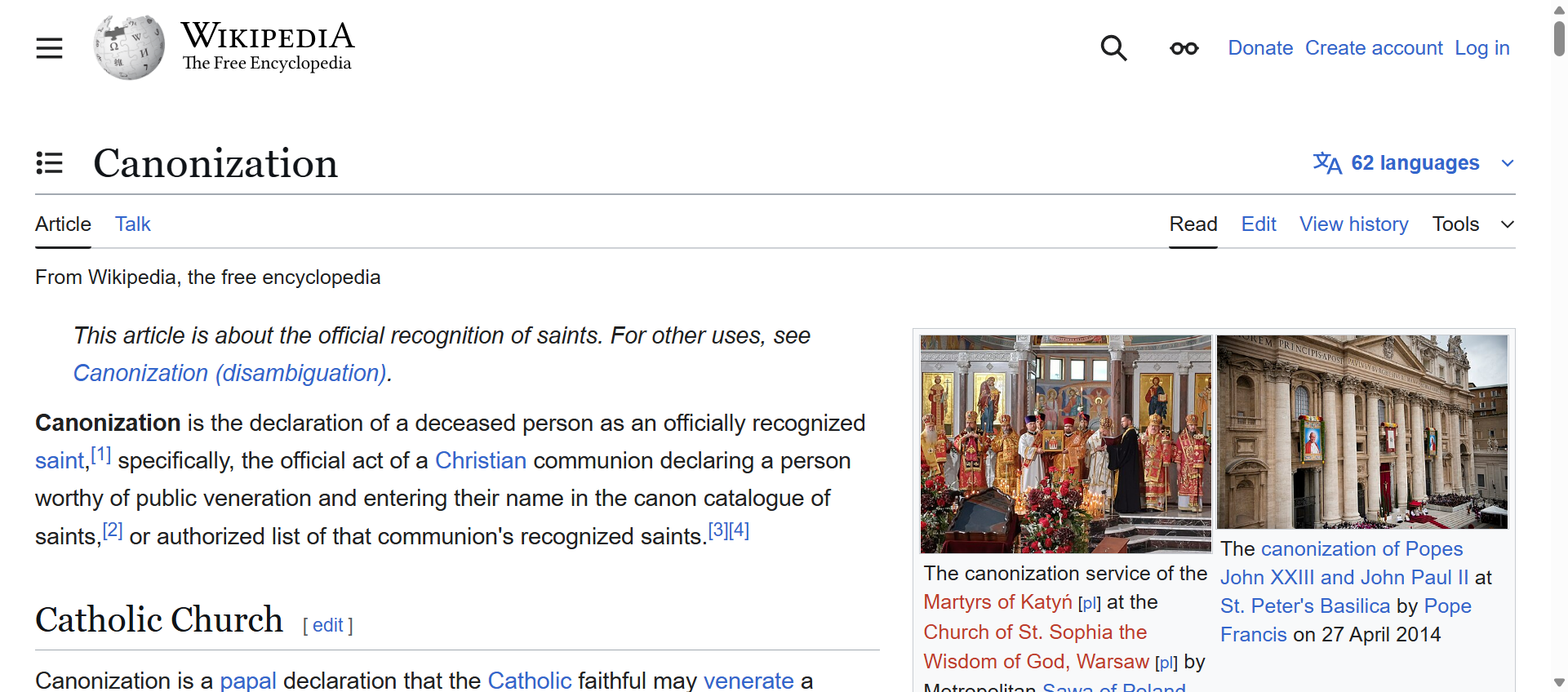The width and height of the screenshot is (1568, 692).
Task: Open citation reference [3]
Action: coord(718,530)
